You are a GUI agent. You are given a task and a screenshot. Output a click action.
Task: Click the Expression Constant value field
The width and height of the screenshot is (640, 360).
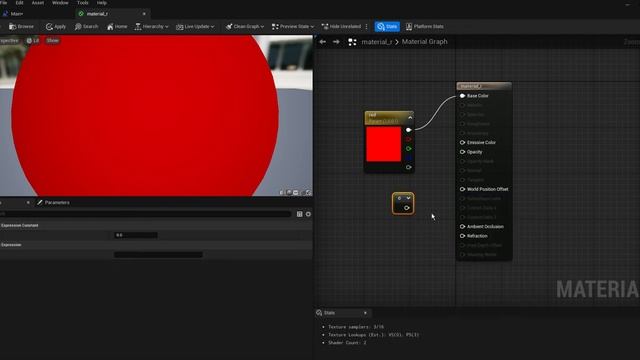[136, 235]
